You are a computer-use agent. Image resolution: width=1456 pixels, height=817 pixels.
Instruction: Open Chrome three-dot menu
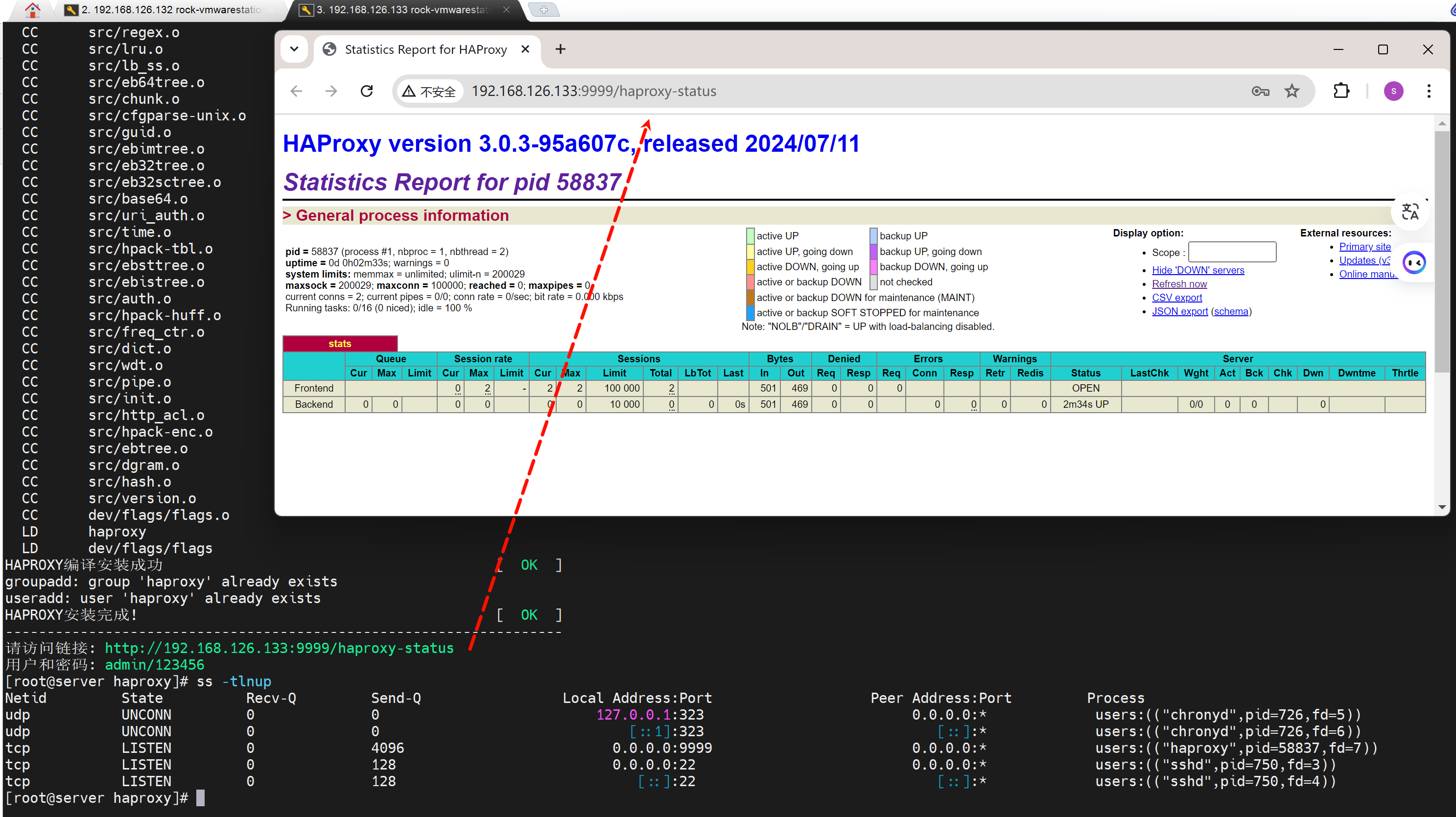click(x=1428, y=91)
